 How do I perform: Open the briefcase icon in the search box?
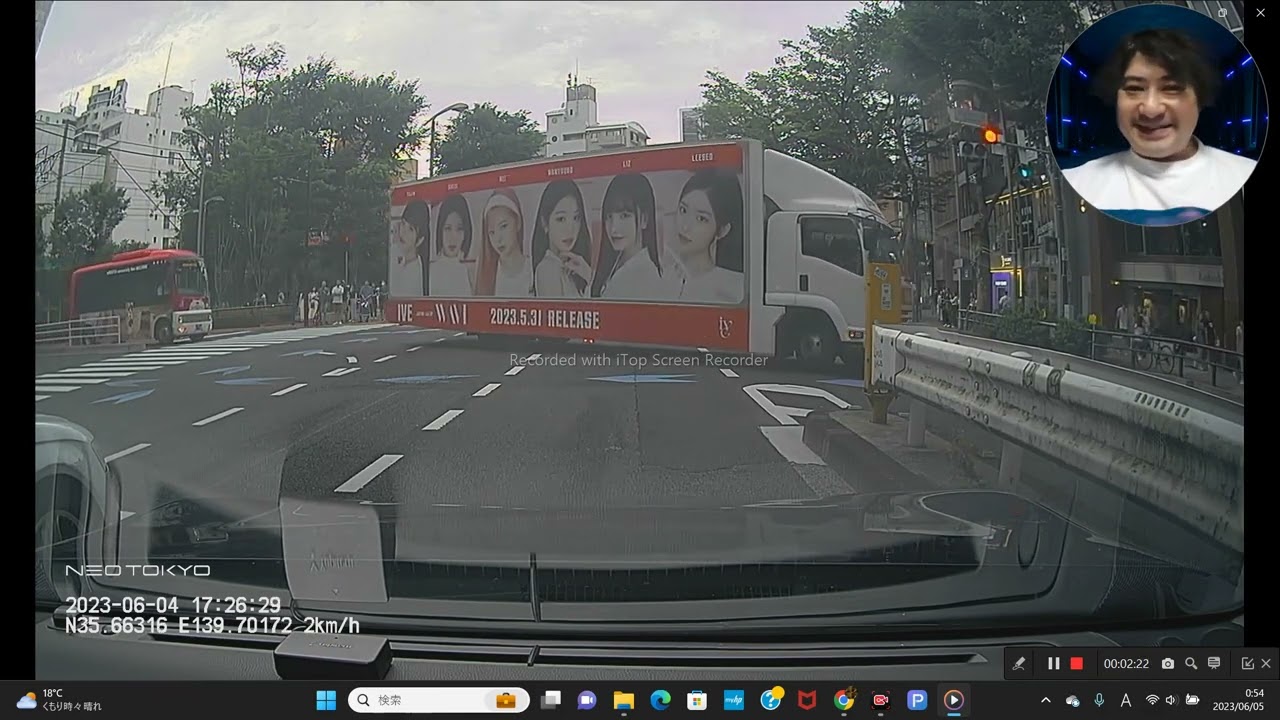506,700
